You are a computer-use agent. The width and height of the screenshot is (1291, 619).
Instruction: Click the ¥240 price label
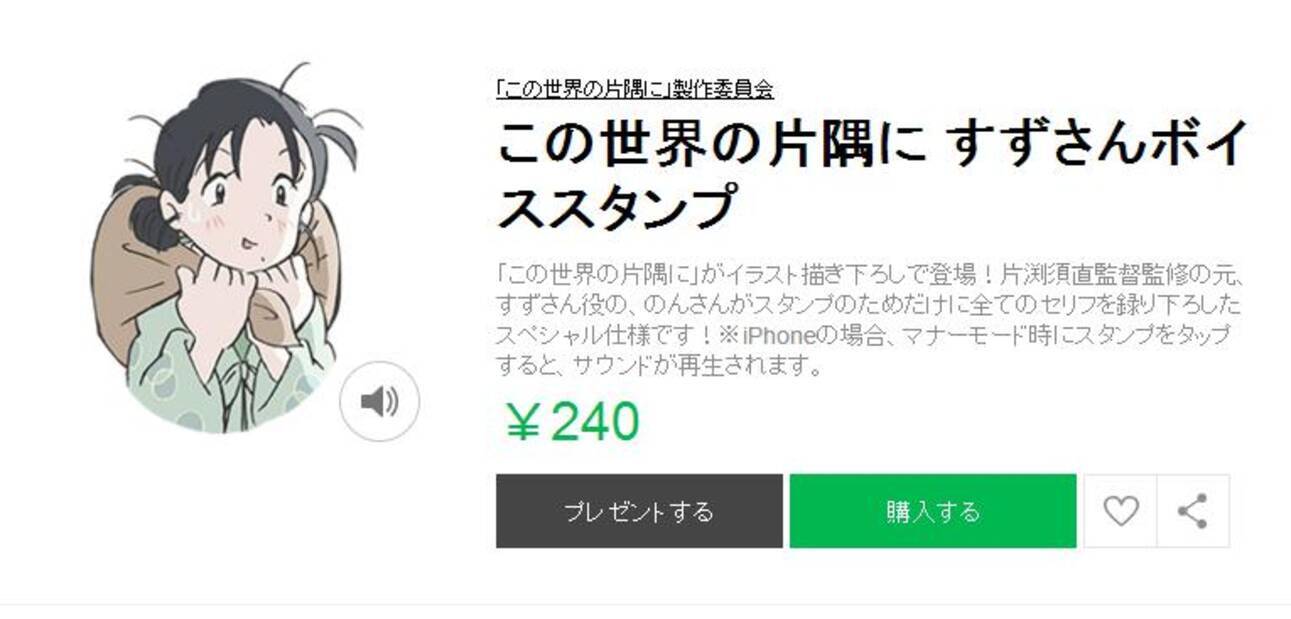[572, 421]
